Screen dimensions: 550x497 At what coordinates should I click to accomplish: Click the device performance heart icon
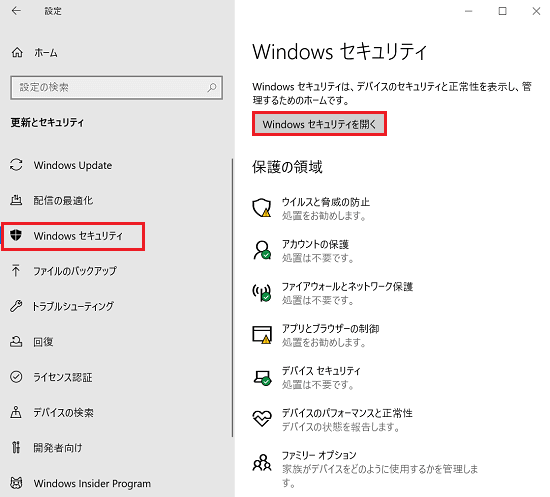pos(262,418)
